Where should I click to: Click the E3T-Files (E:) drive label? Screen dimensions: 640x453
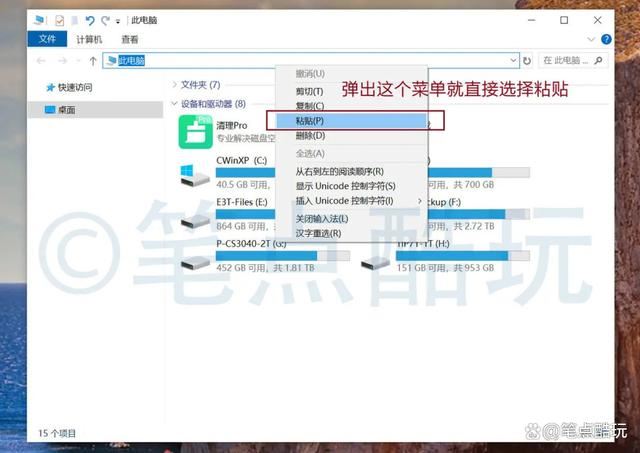pyautogui.click(x=242, y=202)
